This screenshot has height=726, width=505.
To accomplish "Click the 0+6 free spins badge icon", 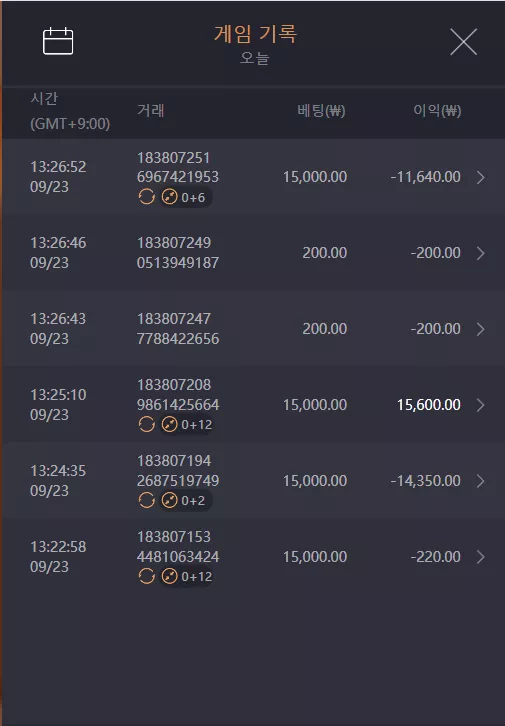I will tap(186, 197).
